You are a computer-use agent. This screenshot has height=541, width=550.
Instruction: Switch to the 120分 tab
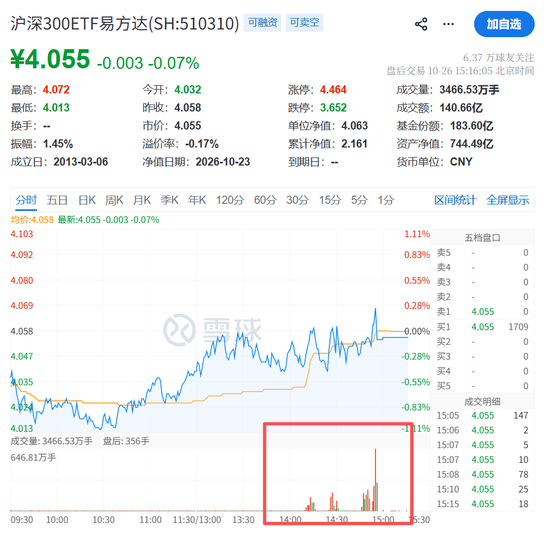tap(230, 200)
